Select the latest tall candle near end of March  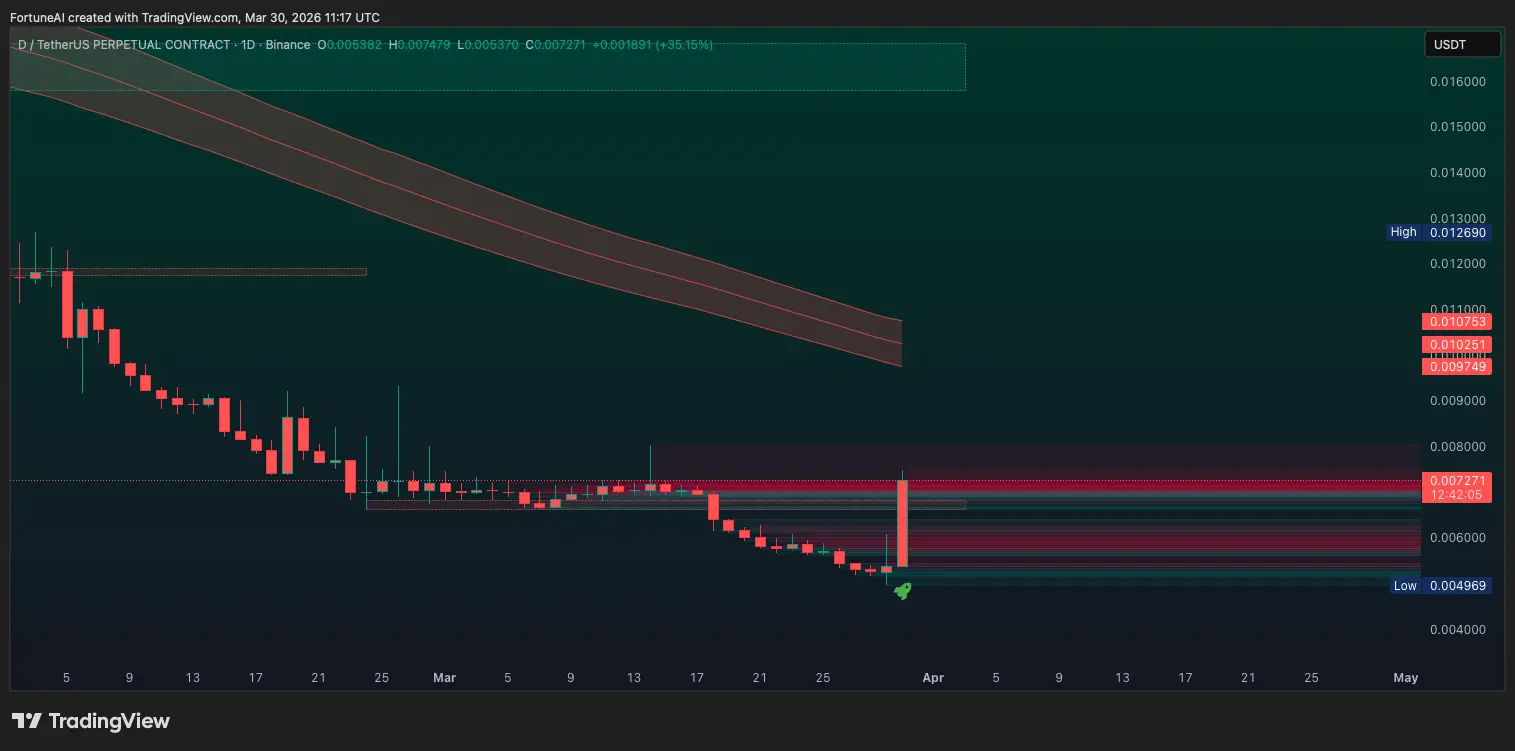(x=902, y=524)
